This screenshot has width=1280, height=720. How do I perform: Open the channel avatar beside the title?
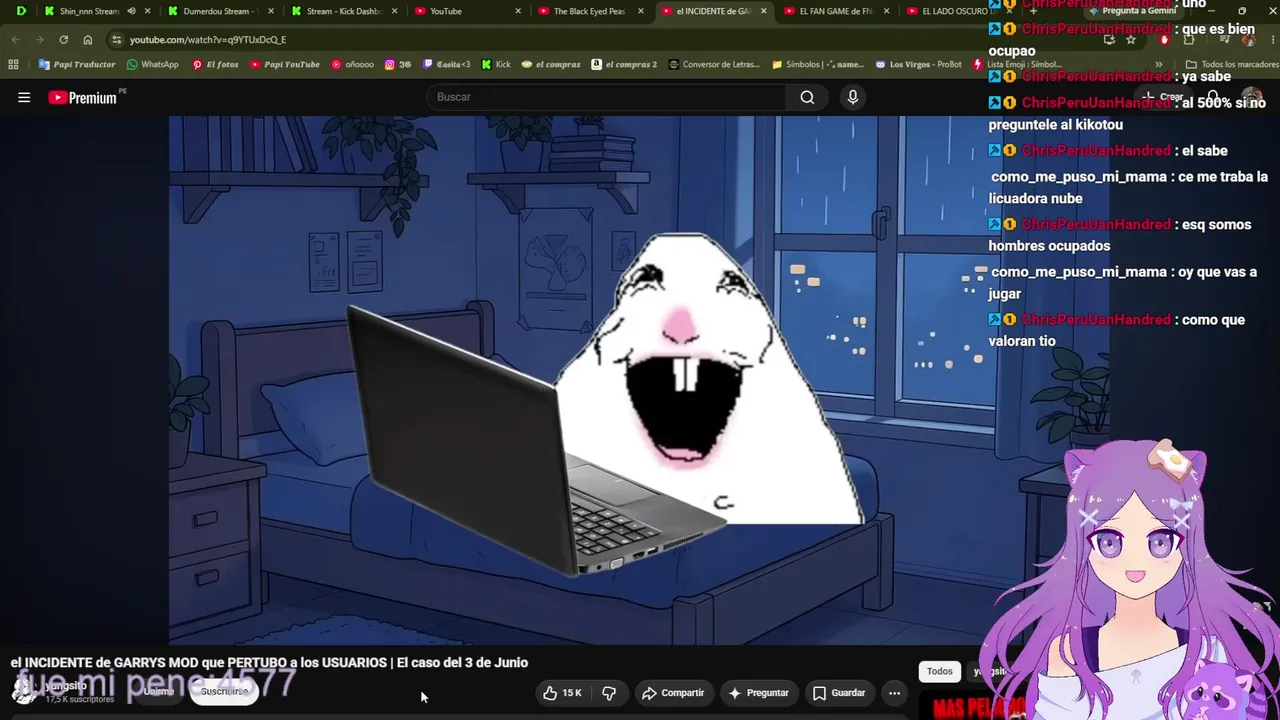[24, 690]
